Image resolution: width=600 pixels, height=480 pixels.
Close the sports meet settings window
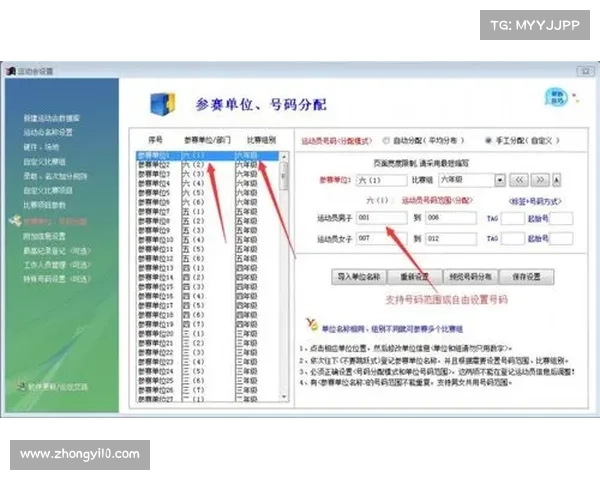585,71
